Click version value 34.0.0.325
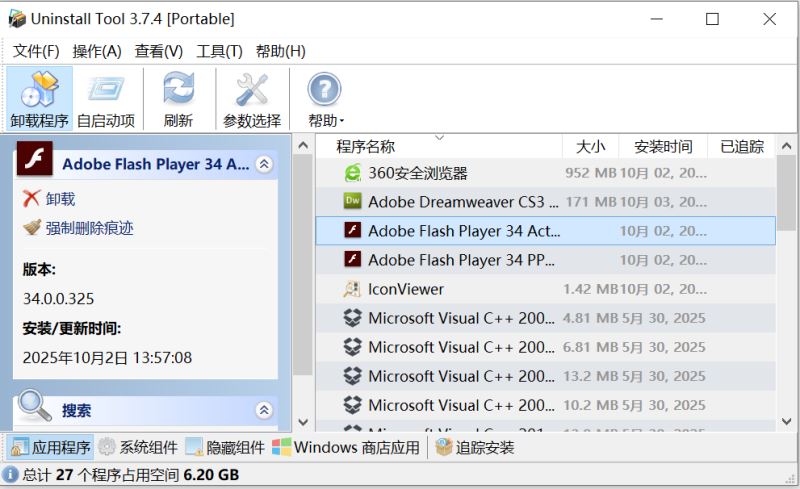 click(x=59, y=299)
